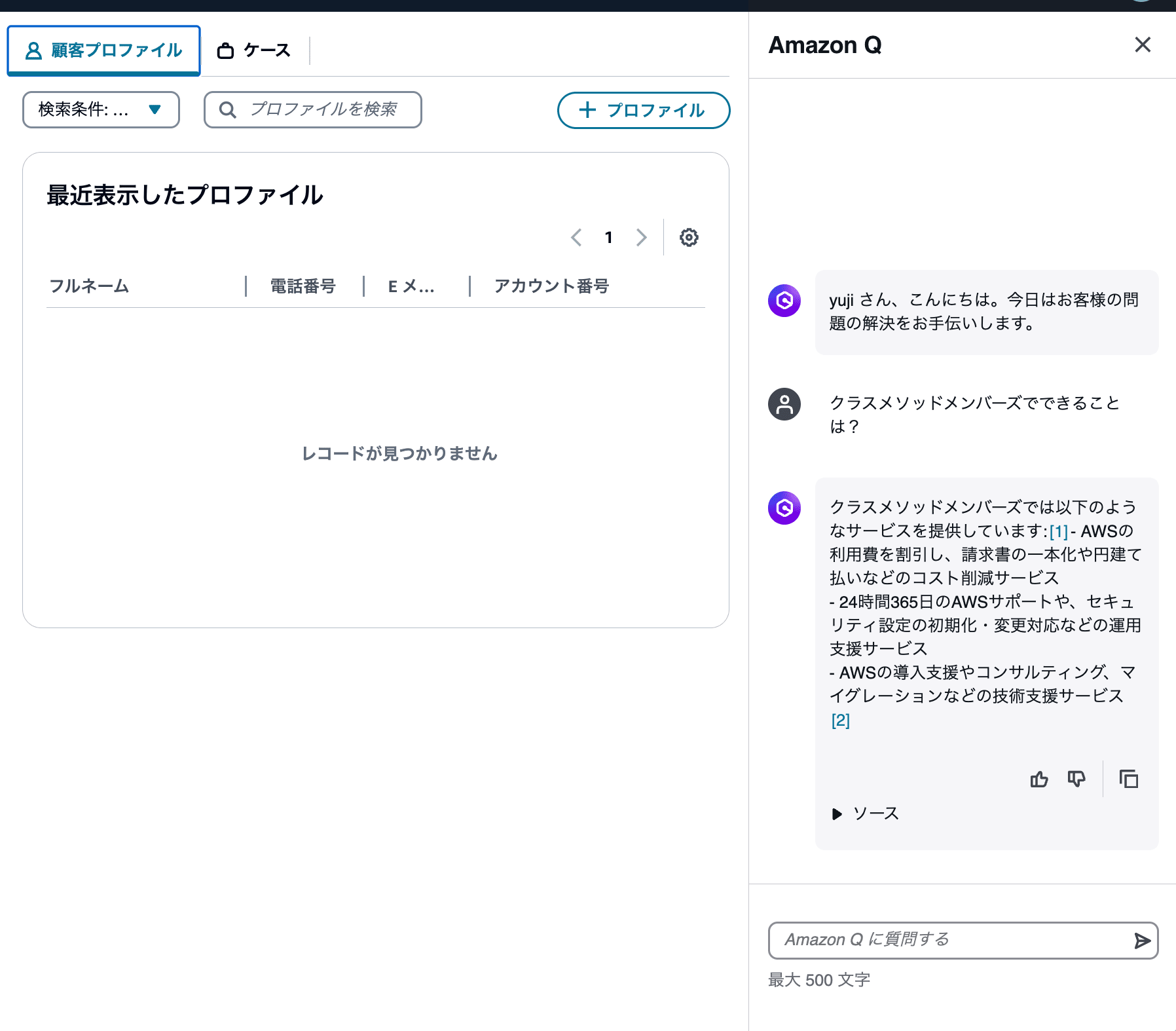
Task: Click the プロファイルを検索 search field
Action: (313, 109)
